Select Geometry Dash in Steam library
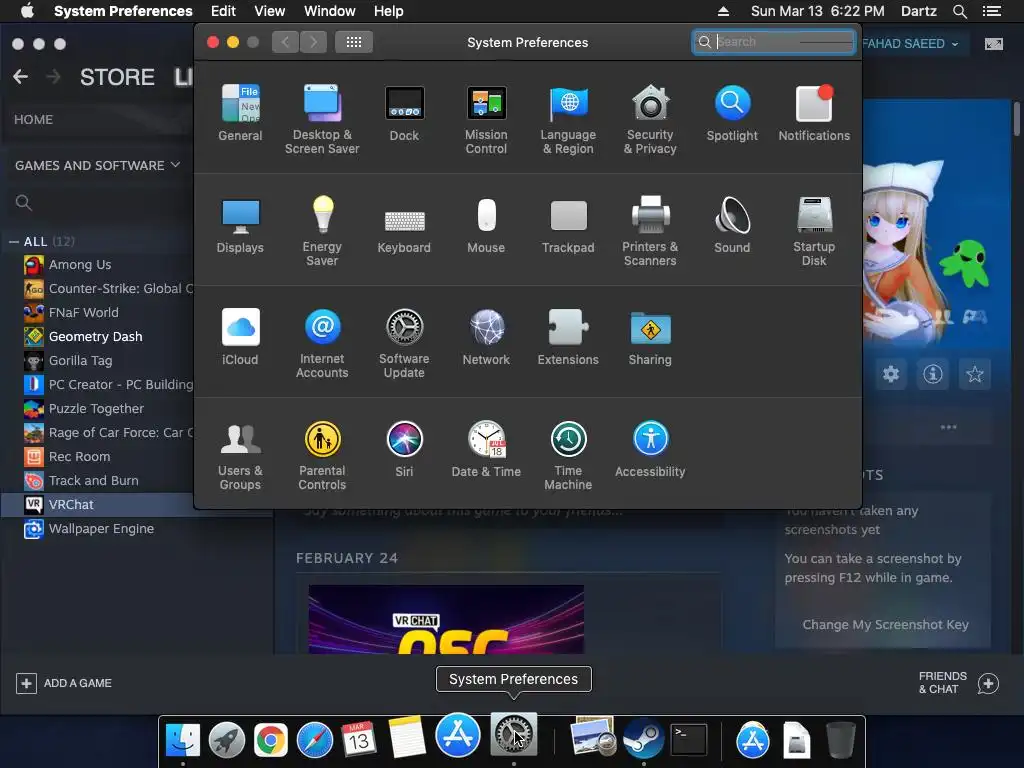 [x=95, y=336]
